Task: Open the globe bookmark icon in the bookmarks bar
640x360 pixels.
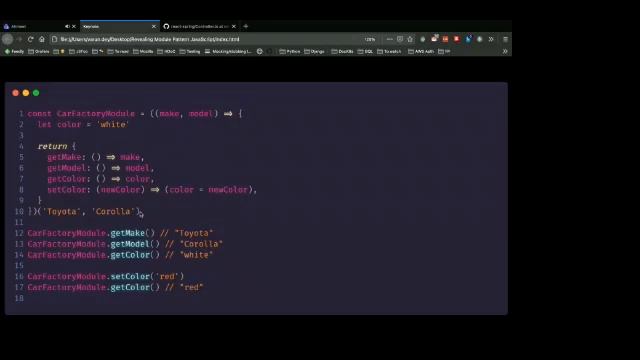Action: coord(260,51)
